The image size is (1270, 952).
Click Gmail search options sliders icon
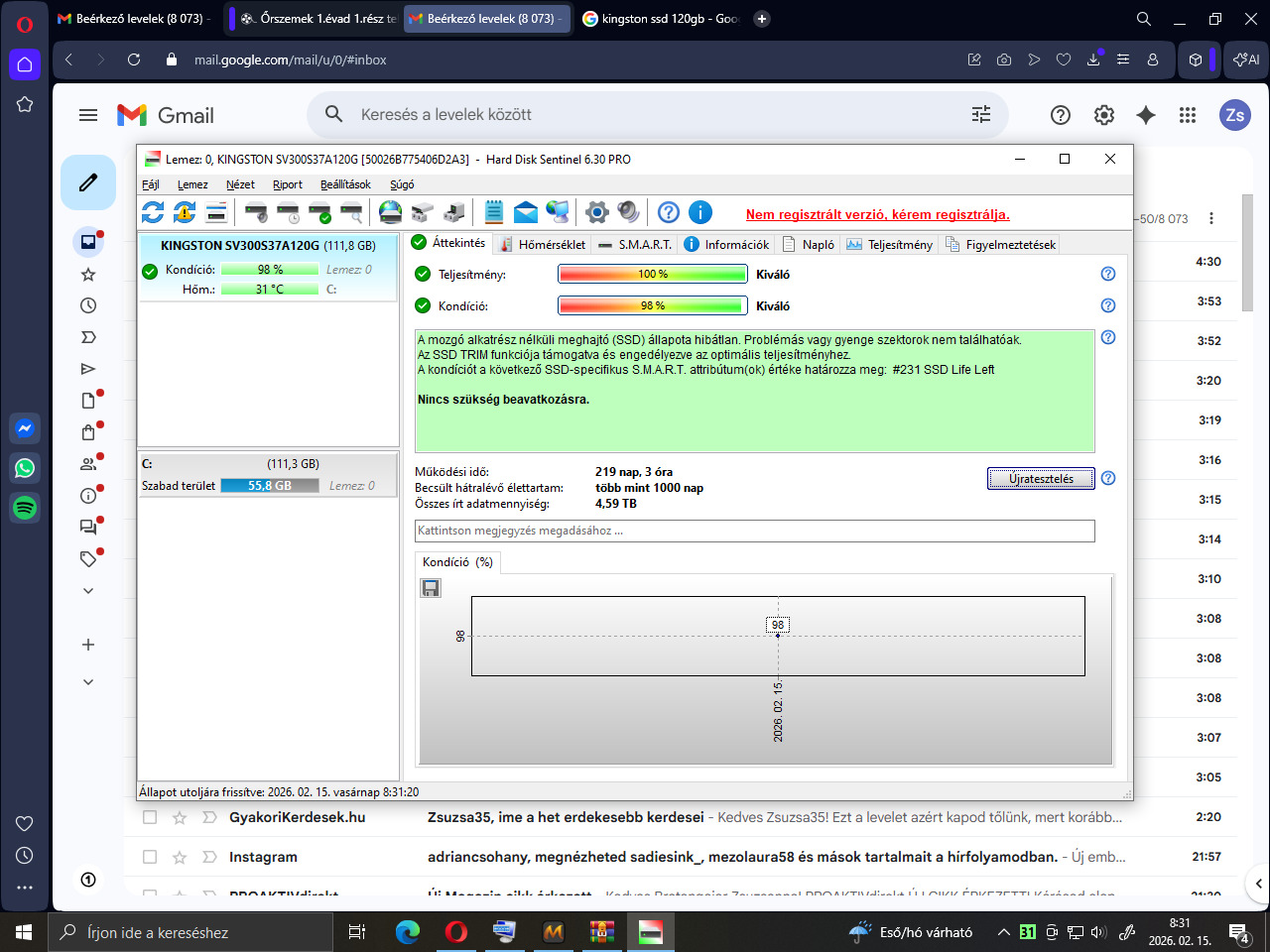pos(981,115)
